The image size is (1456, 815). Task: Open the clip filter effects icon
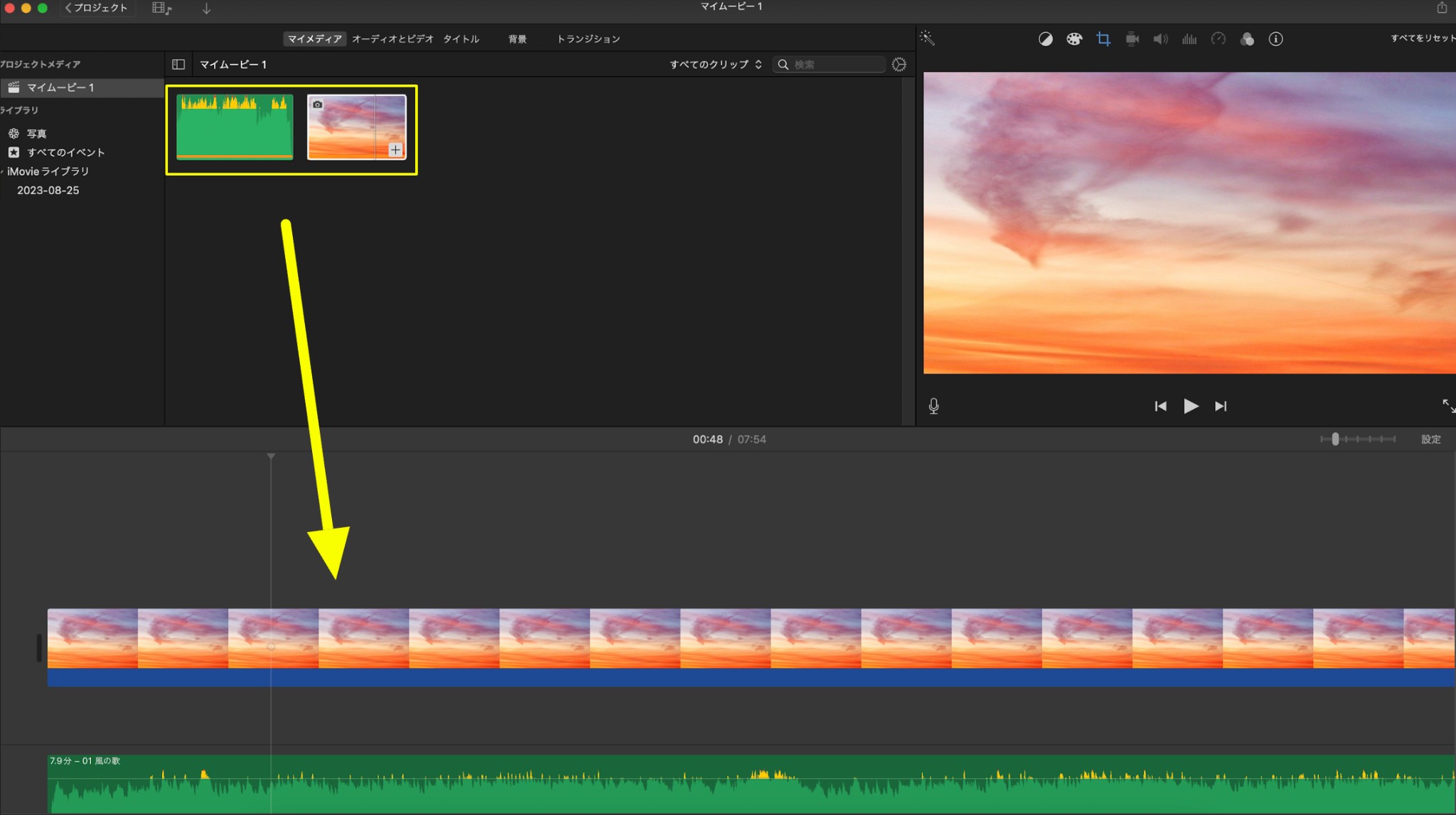click(1247, 39)
